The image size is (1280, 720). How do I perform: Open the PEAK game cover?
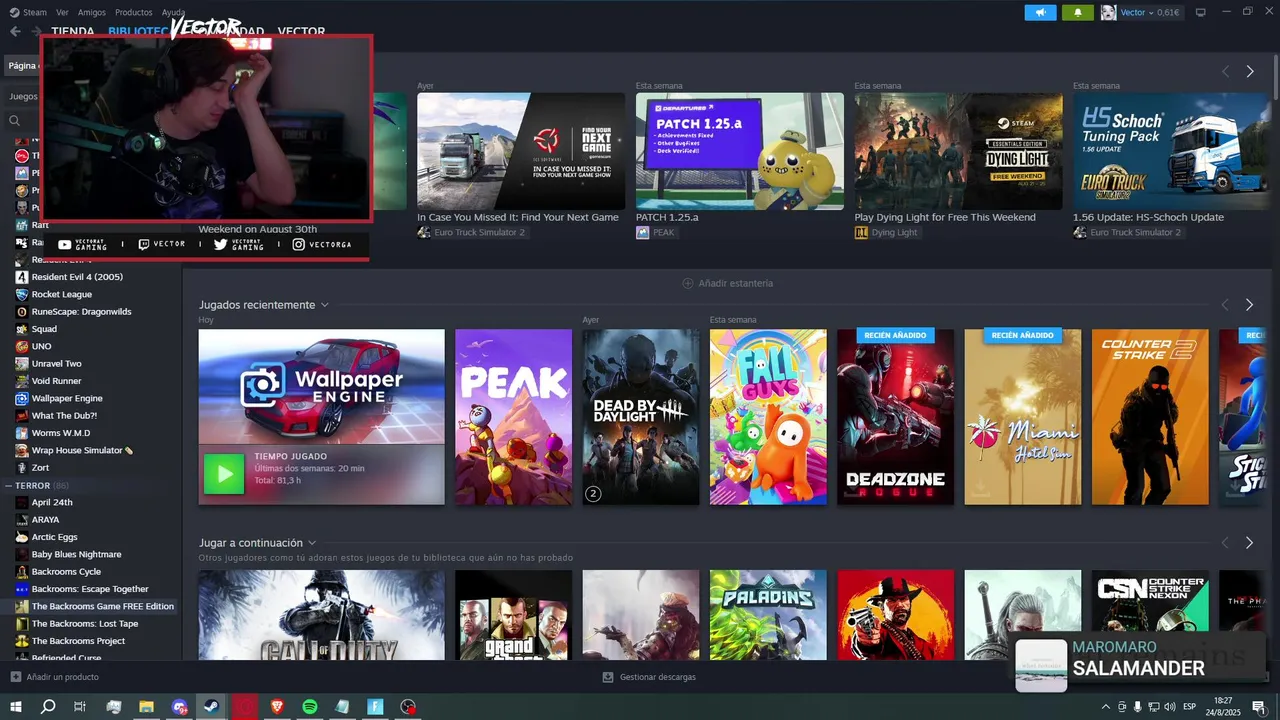coord(513,417)
